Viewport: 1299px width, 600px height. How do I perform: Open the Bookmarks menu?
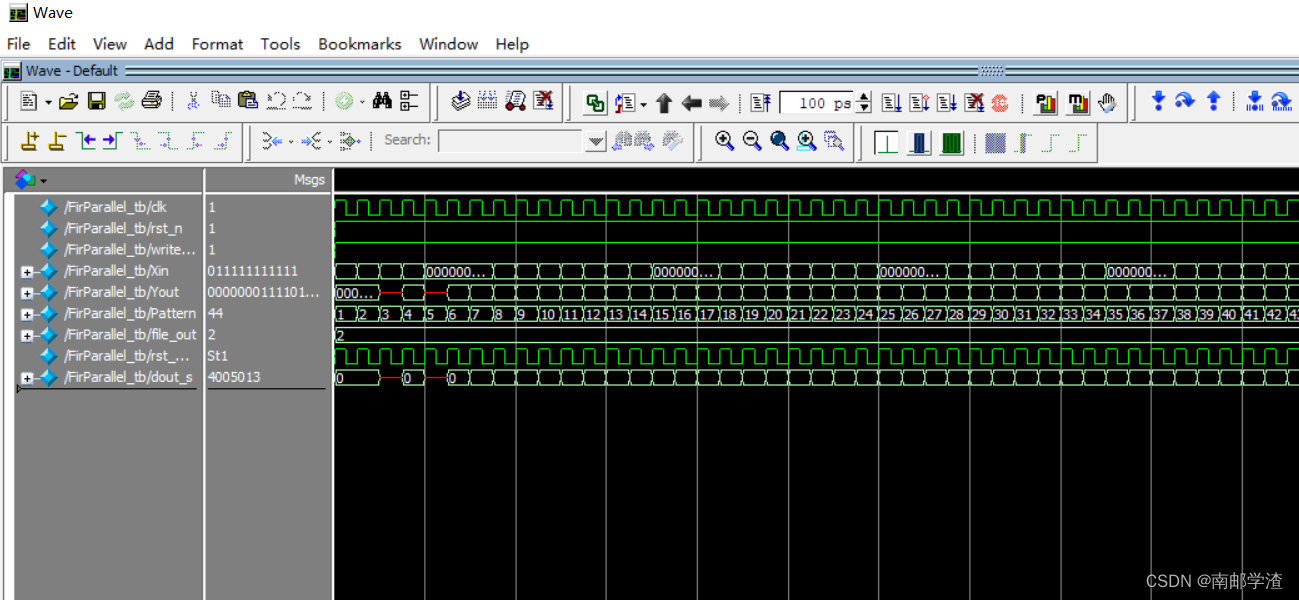[360, 44]
